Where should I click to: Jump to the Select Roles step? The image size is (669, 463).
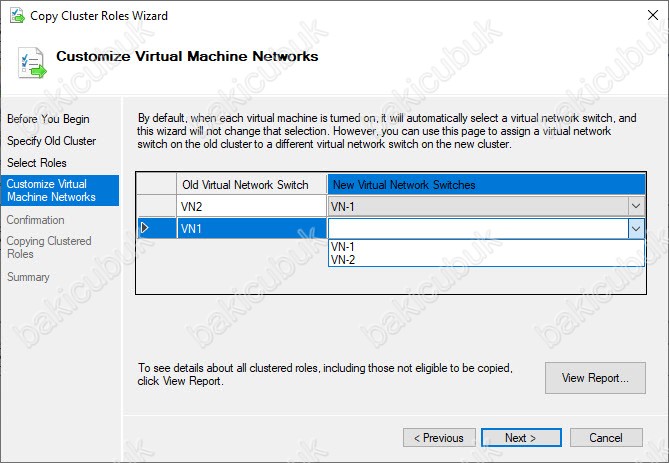[37, 162]
